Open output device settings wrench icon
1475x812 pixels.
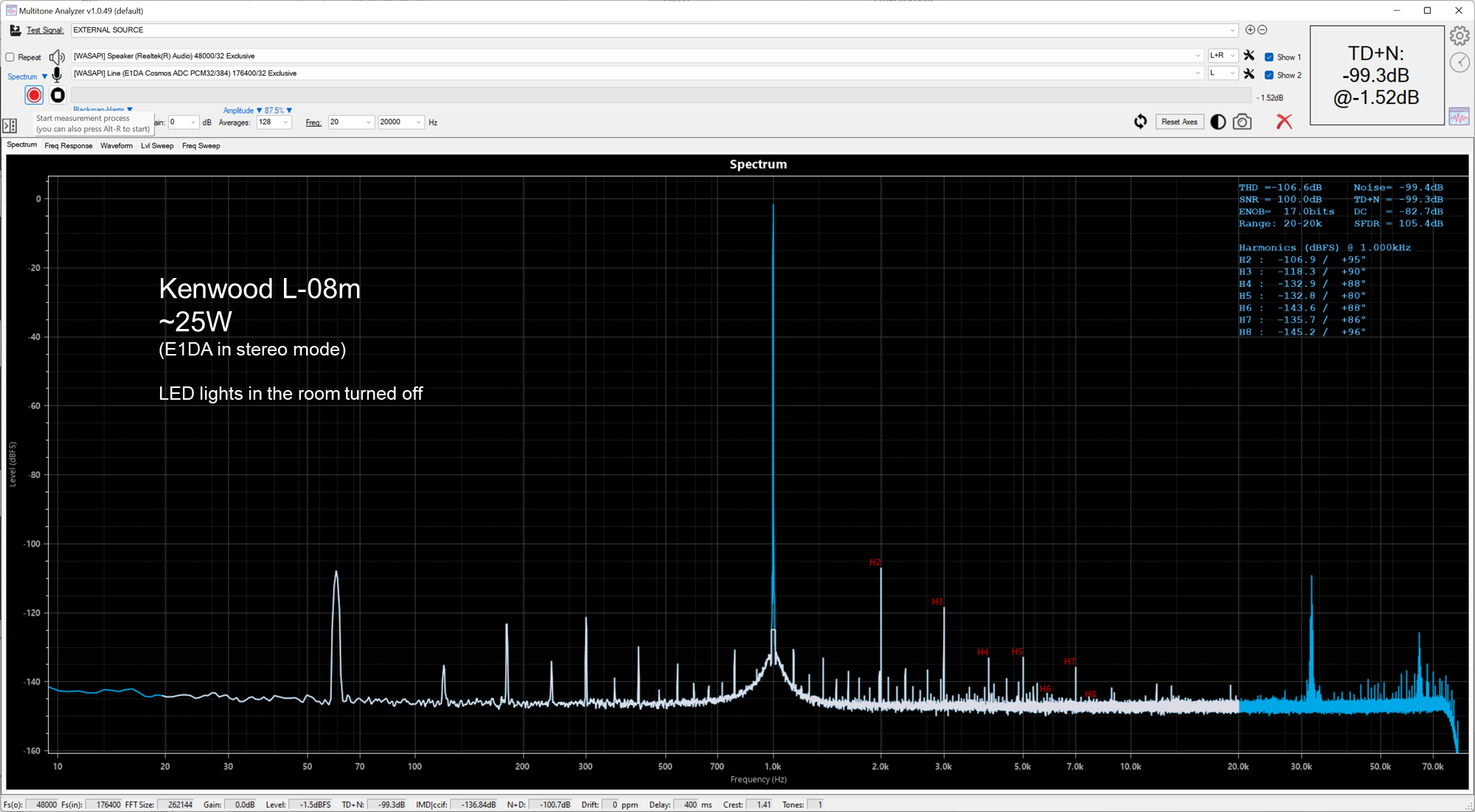click(x=1249, y=55)
